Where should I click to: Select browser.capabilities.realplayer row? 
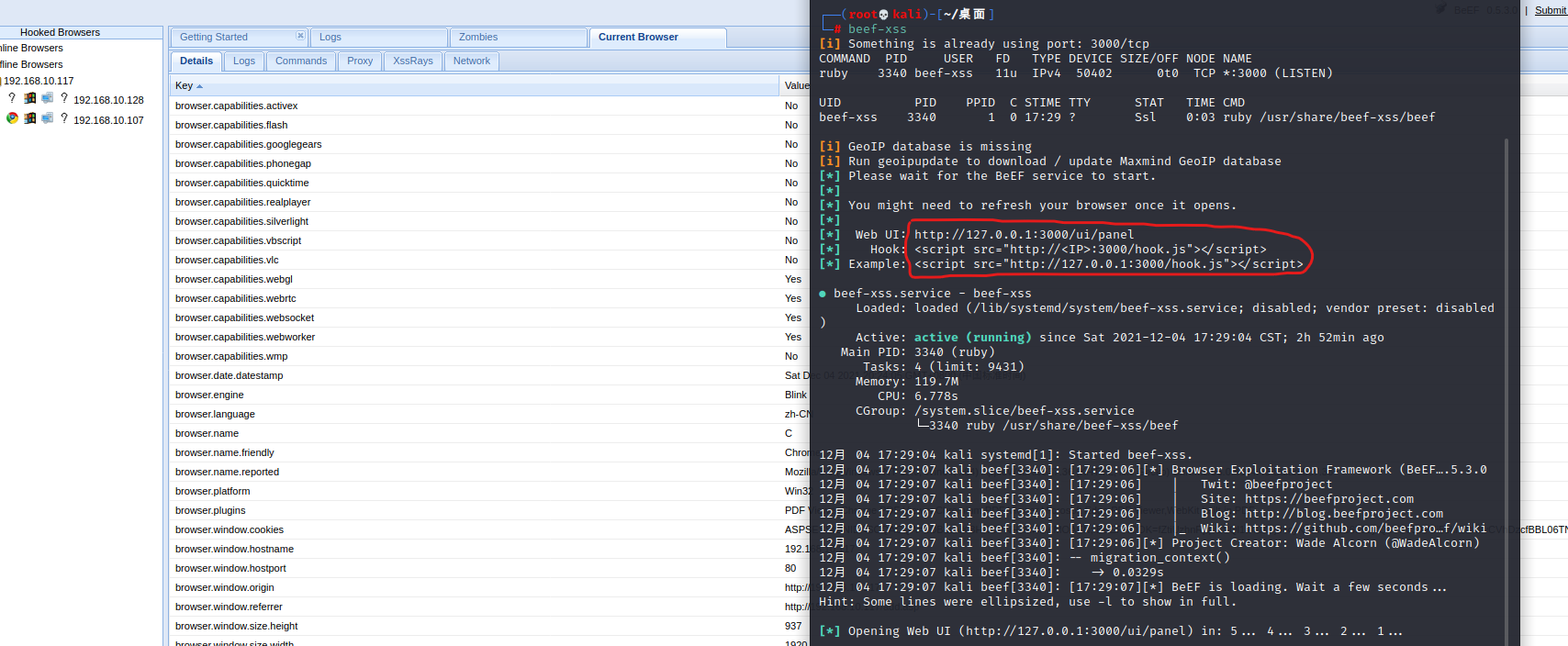pos(489,202)
